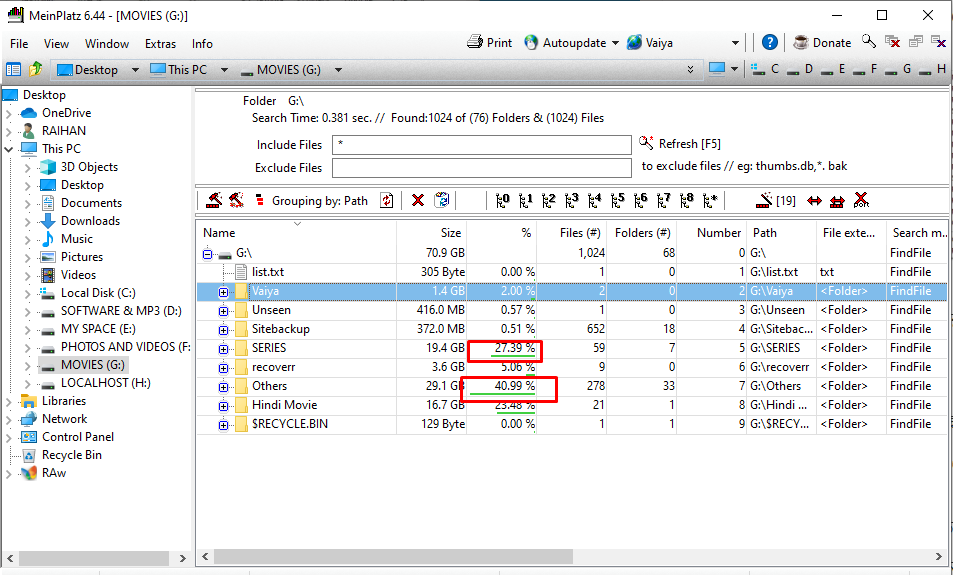Jump to drive C shortcut
Viewport: 953px width, 575px height.
point(765,69)
